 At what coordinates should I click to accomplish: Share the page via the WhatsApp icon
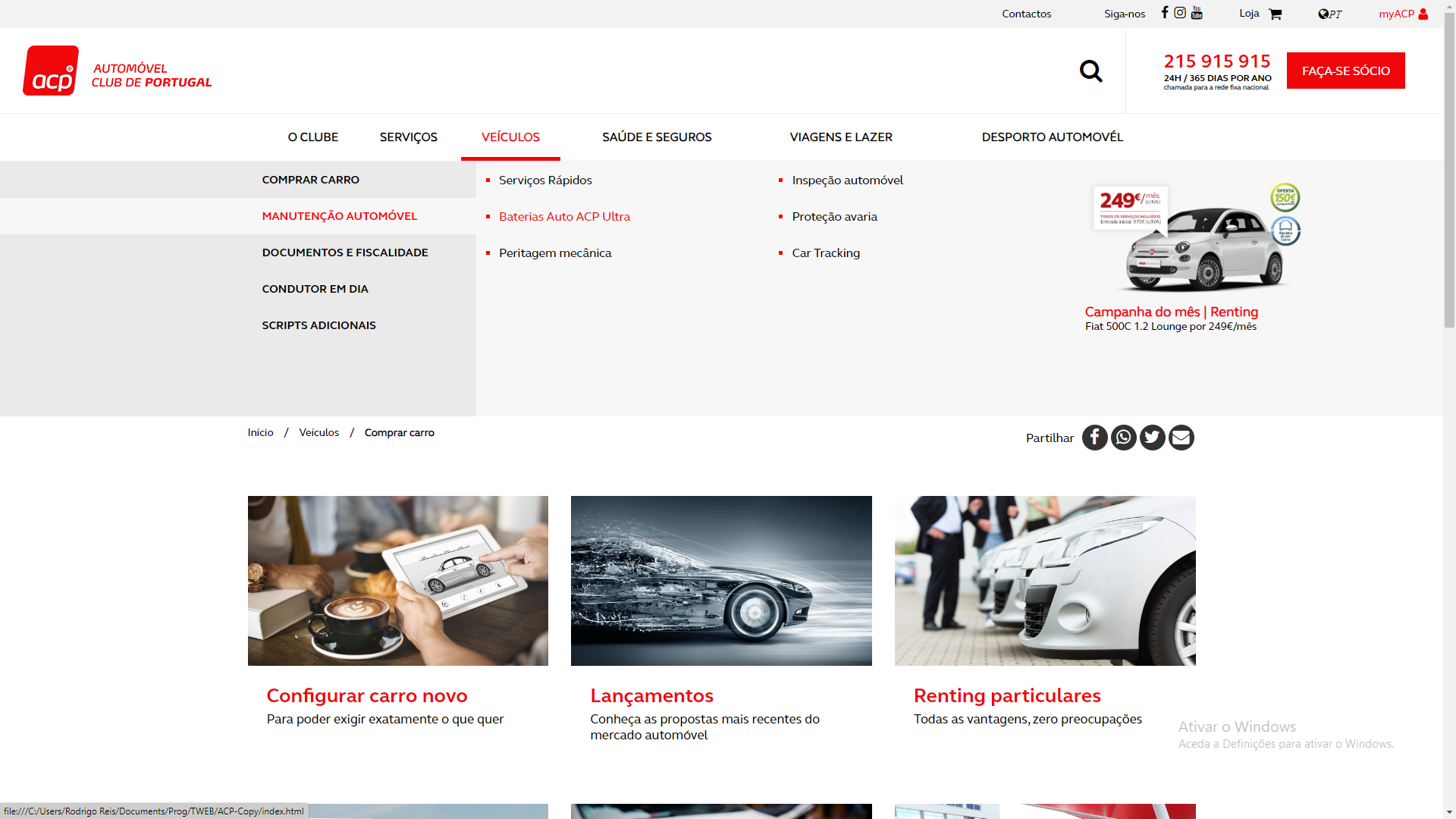click(1123, 438)
